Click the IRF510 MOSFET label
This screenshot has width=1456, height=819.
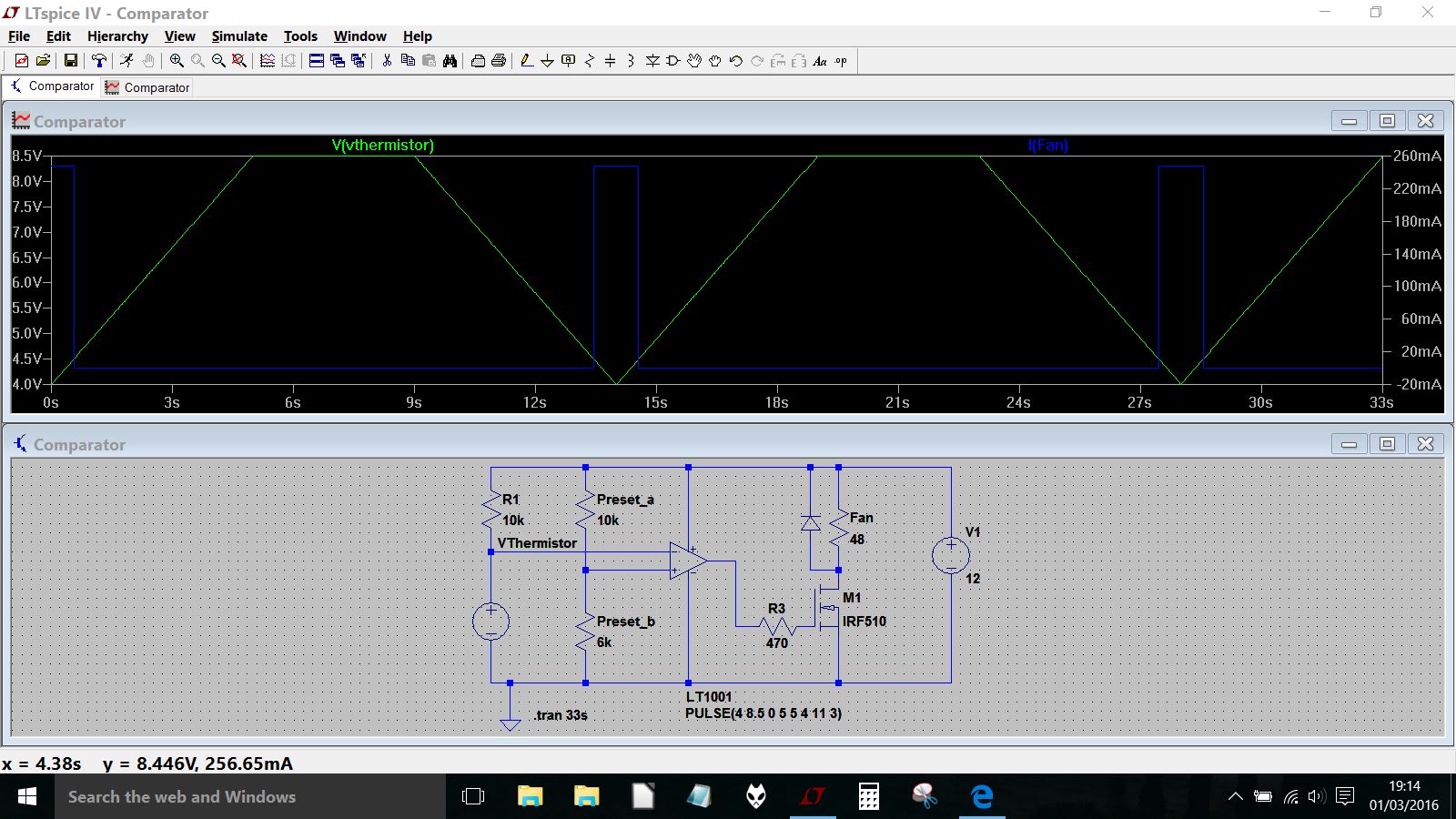(x=864, y=622)
